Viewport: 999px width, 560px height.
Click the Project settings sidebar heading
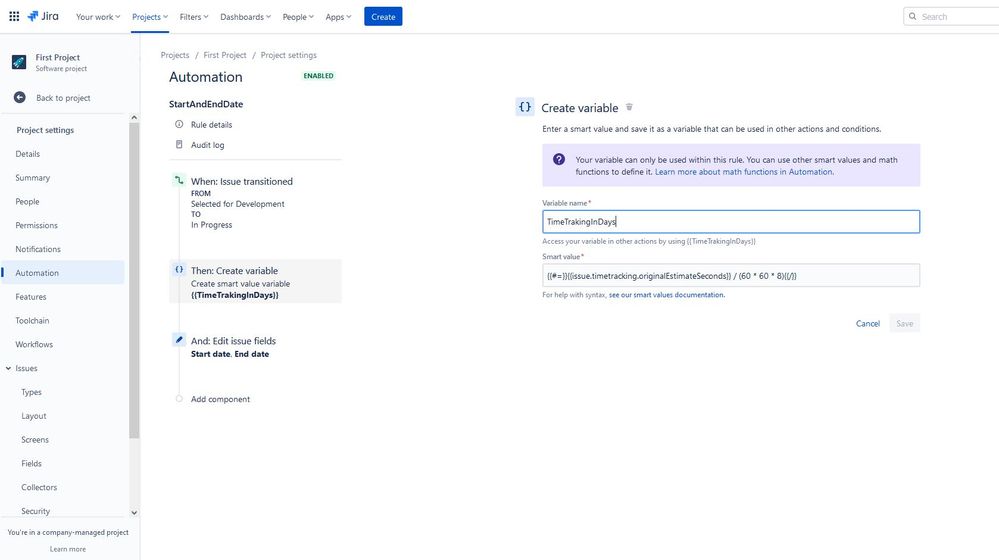tap(45, 130)
